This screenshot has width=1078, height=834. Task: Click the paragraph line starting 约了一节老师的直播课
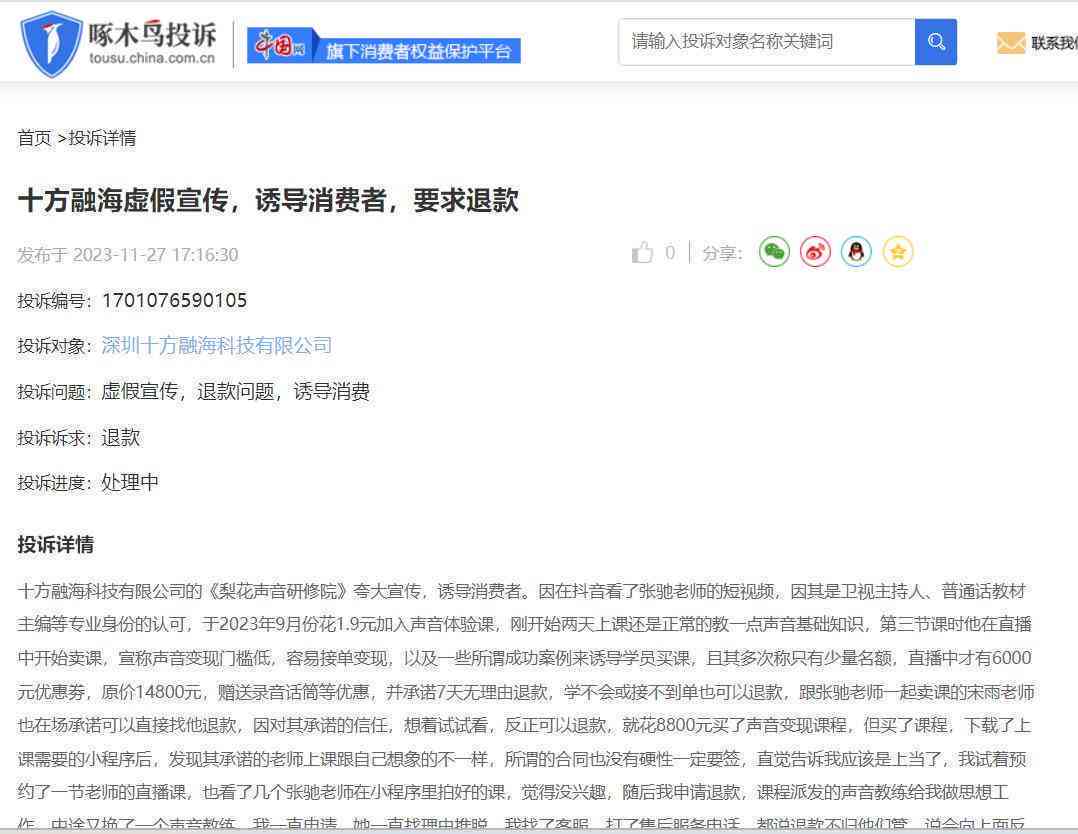pos(513,792)
